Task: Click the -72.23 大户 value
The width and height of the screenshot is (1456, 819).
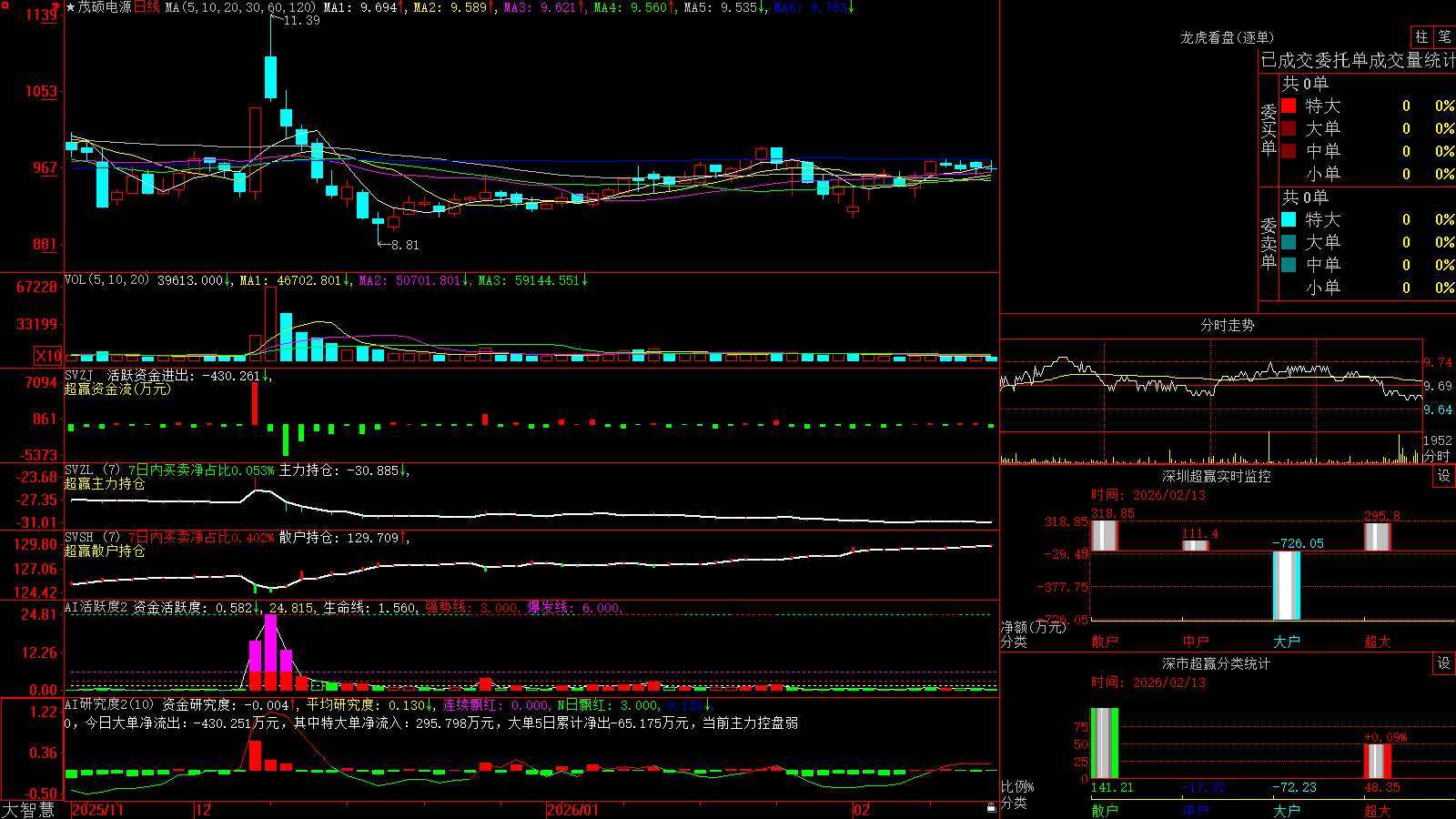Action: coord(1295,787)
